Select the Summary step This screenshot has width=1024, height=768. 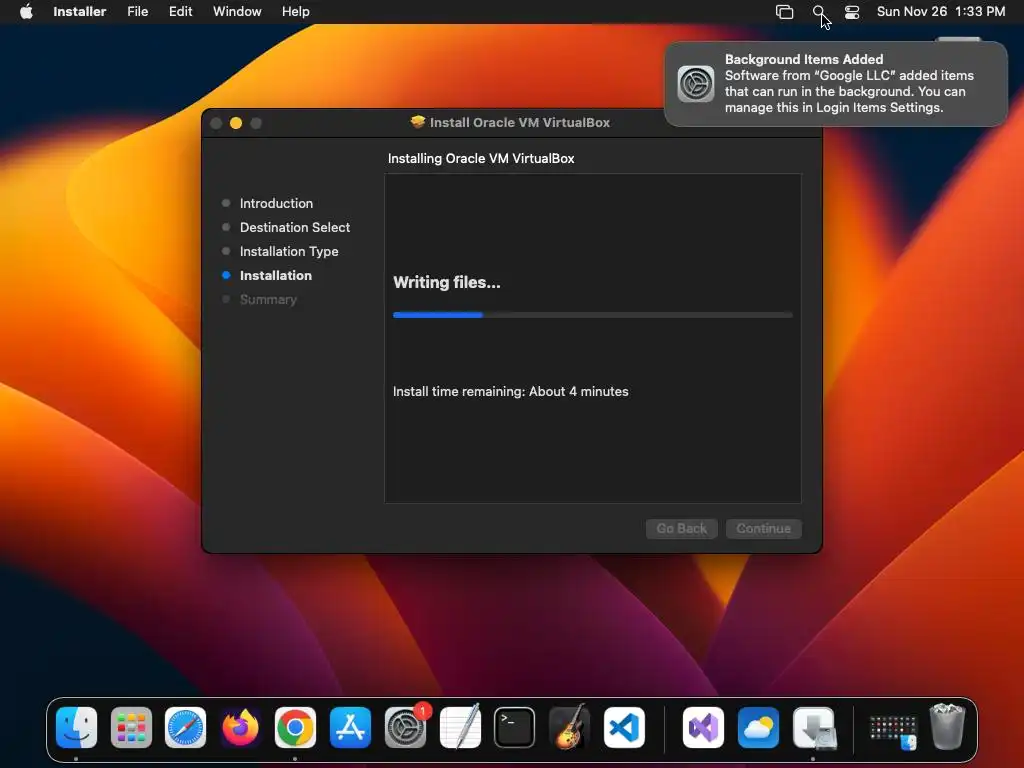[268, 300]
